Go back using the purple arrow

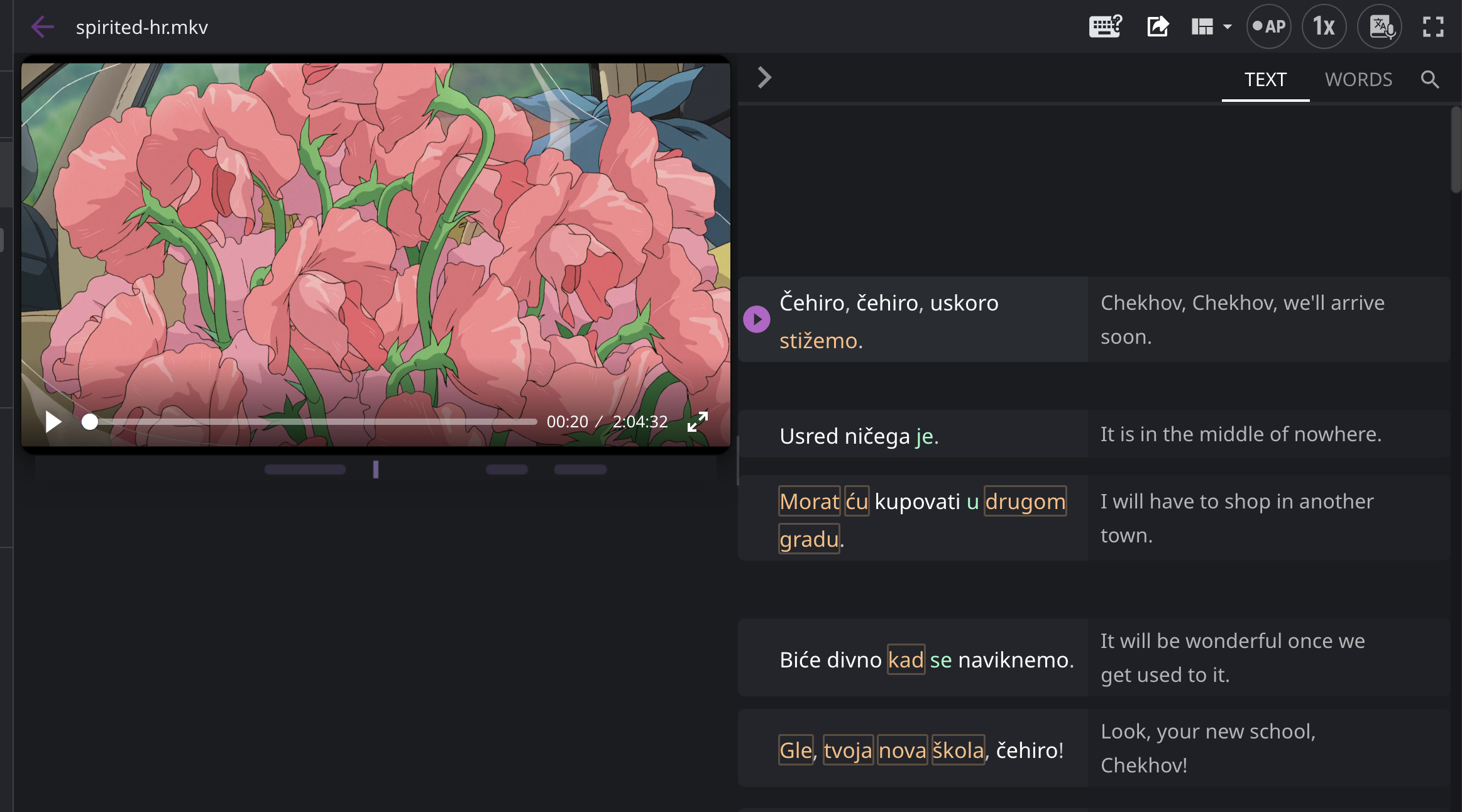coord(42,27)
